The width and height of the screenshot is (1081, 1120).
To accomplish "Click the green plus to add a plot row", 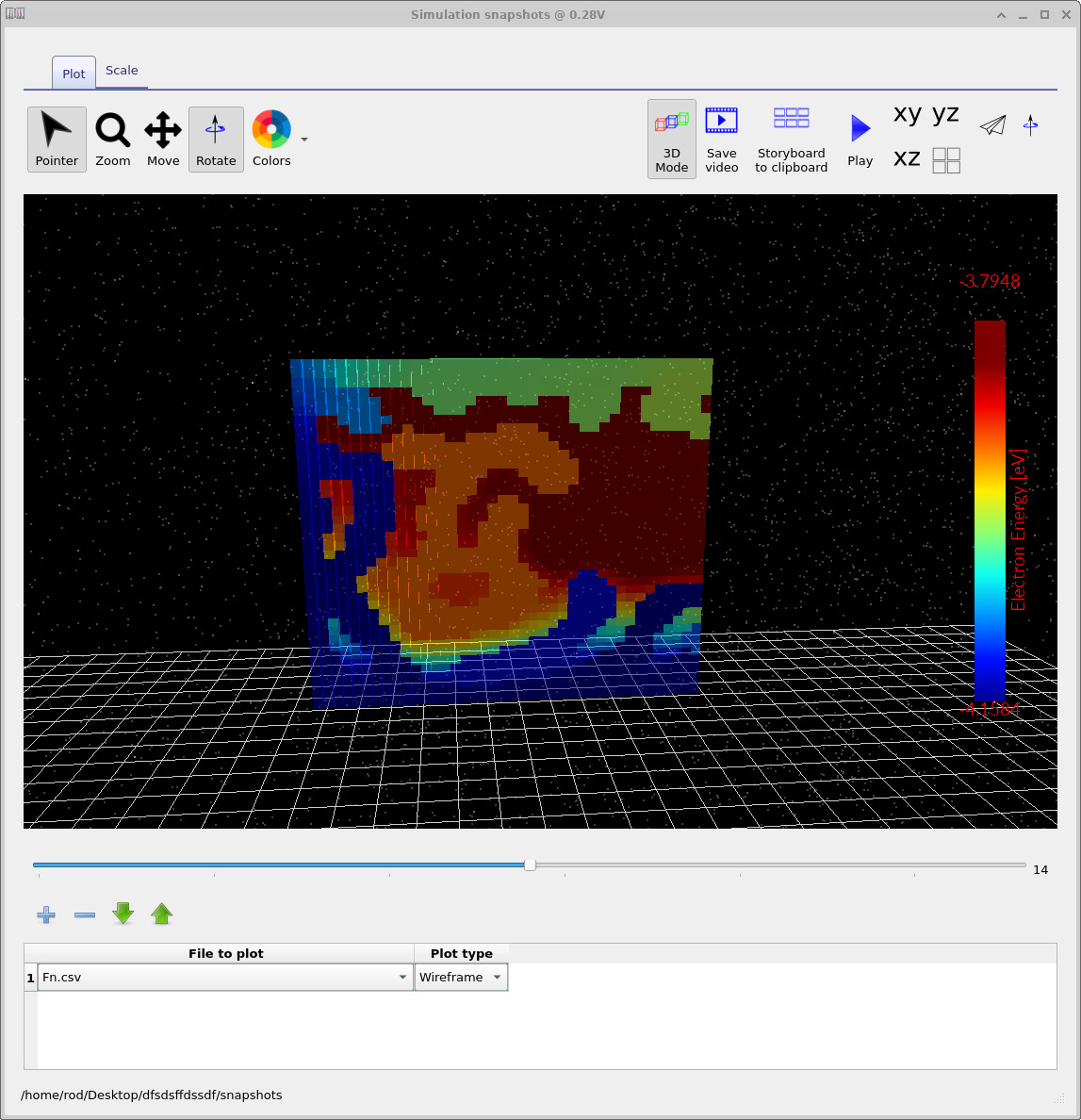I will (x=45, y=914).
